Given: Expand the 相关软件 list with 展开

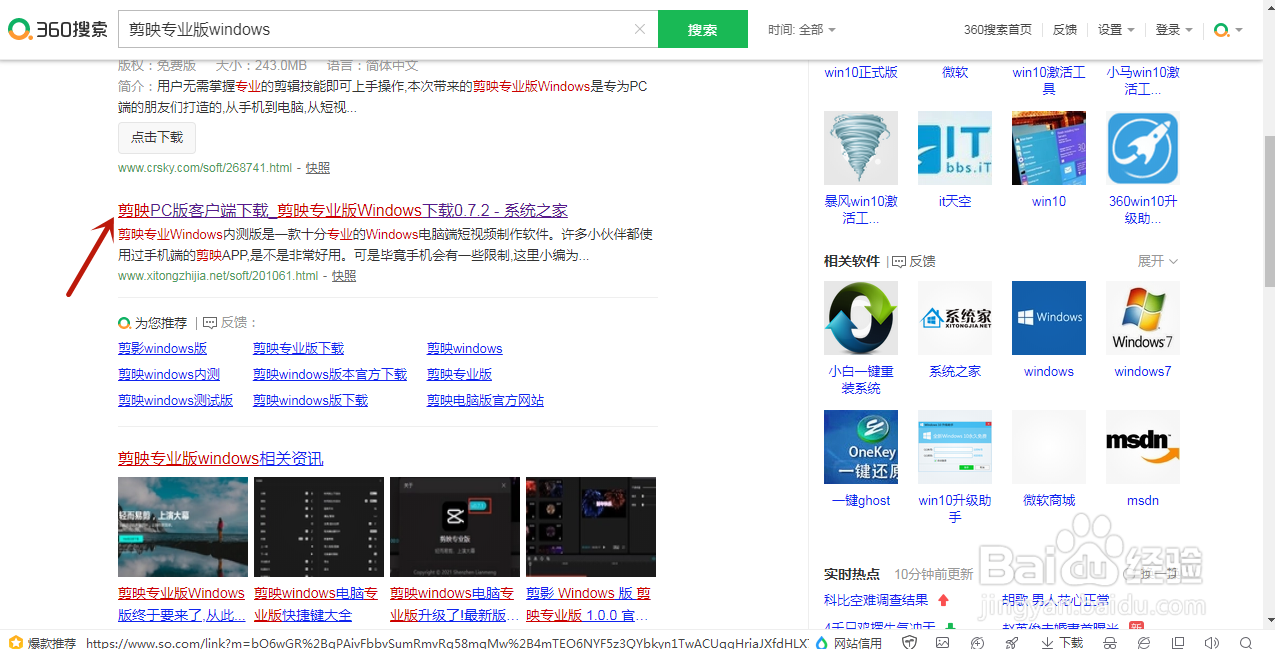Looking at the screenshot, I should point(1158,261).
